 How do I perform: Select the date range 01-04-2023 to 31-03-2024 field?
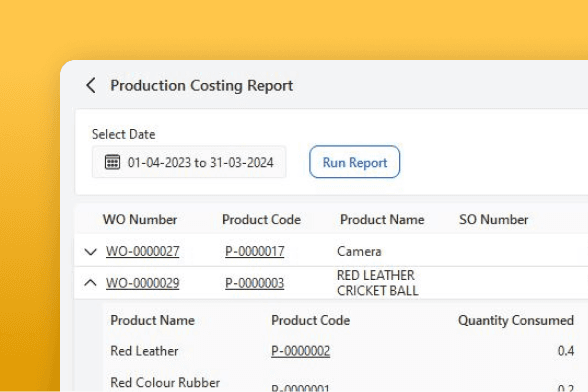189,162
